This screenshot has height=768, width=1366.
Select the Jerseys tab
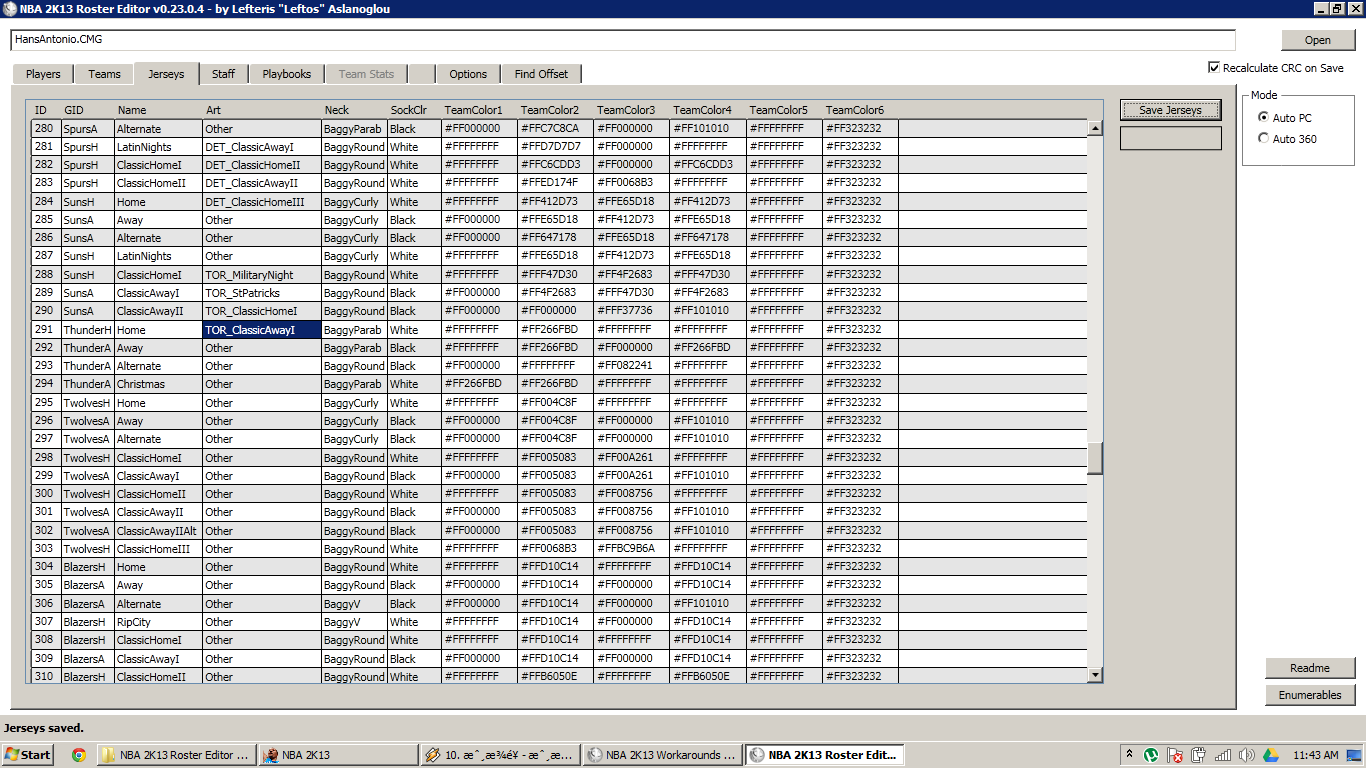(x=166, y=73)
